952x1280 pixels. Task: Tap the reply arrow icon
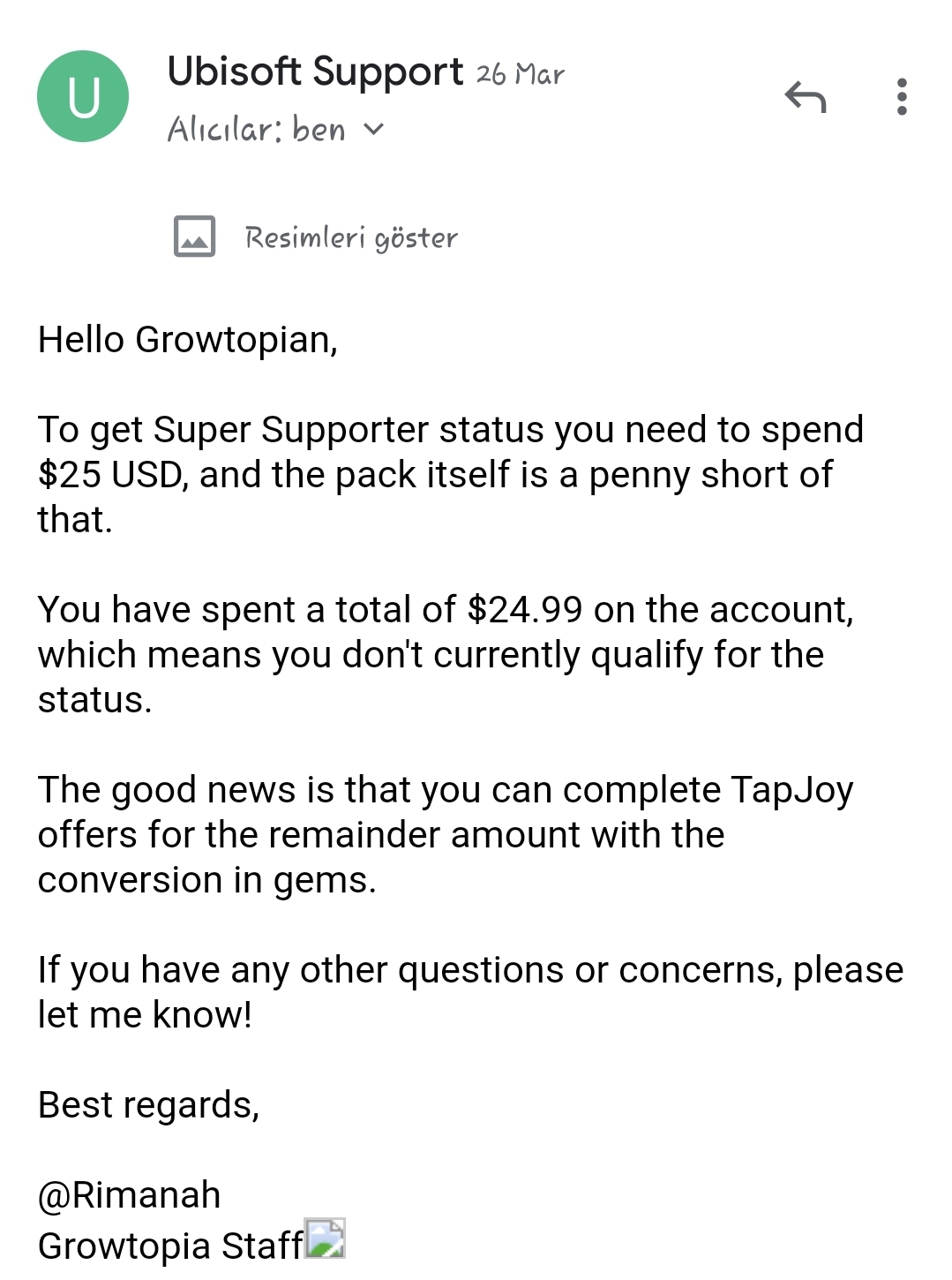805,97
